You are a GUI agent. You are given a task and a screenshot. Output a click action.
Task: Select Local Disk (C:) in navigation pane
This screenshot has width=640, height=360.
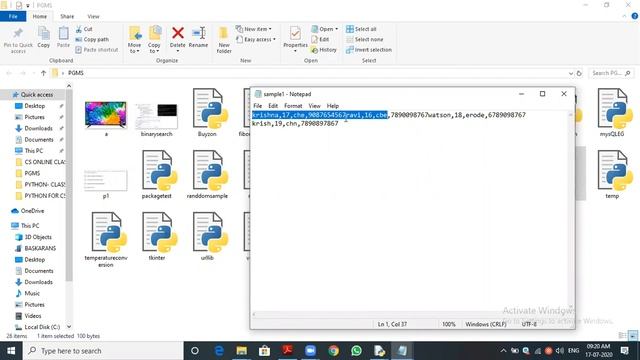click(42, 327)
